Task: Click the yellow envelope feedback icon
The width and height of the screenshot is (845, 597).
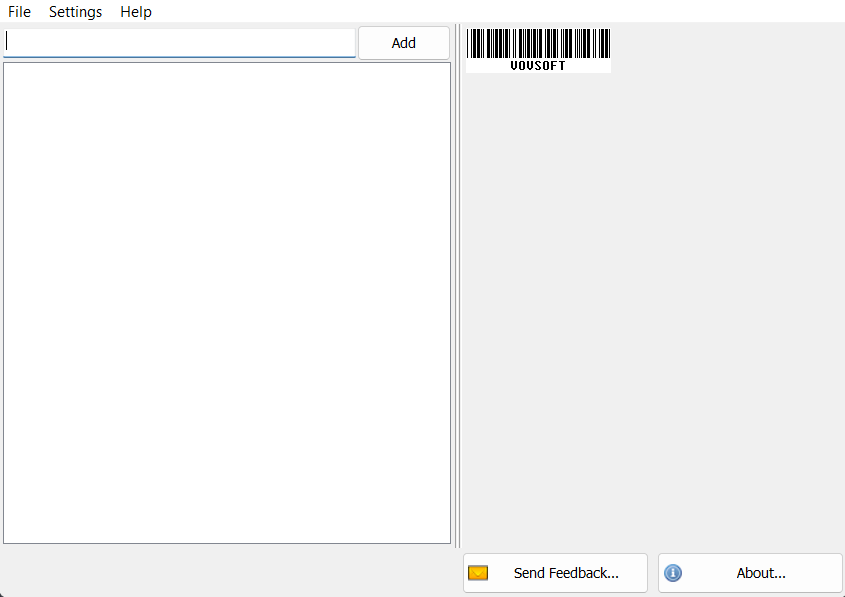Action: pyautogui.click(x=478, y=573)
